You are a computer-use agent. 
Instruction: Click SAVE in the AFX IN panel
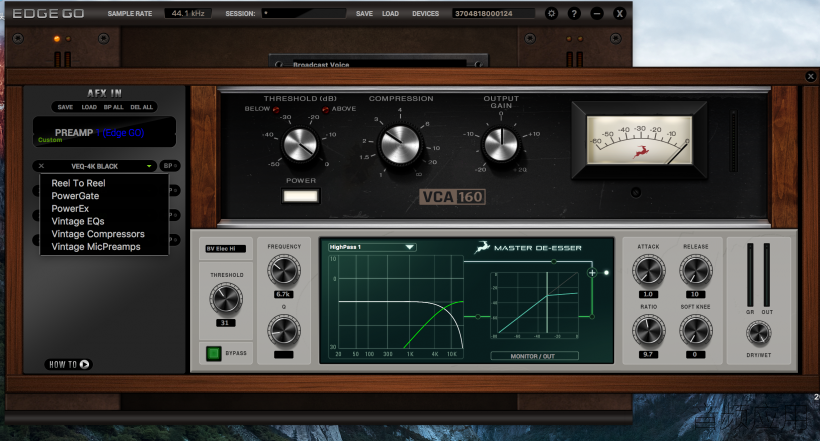[x=65, y=107]
